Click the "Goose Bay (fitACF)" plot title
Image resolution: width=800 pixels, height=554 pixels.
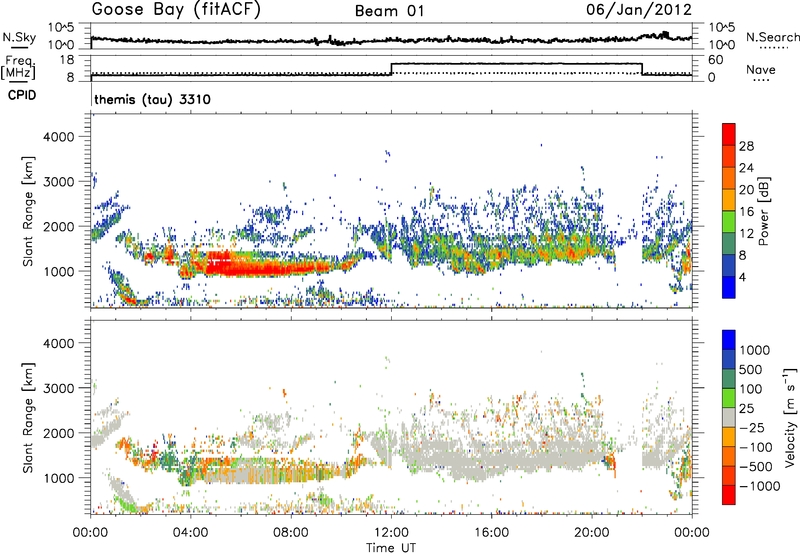(x=176, y=10)
